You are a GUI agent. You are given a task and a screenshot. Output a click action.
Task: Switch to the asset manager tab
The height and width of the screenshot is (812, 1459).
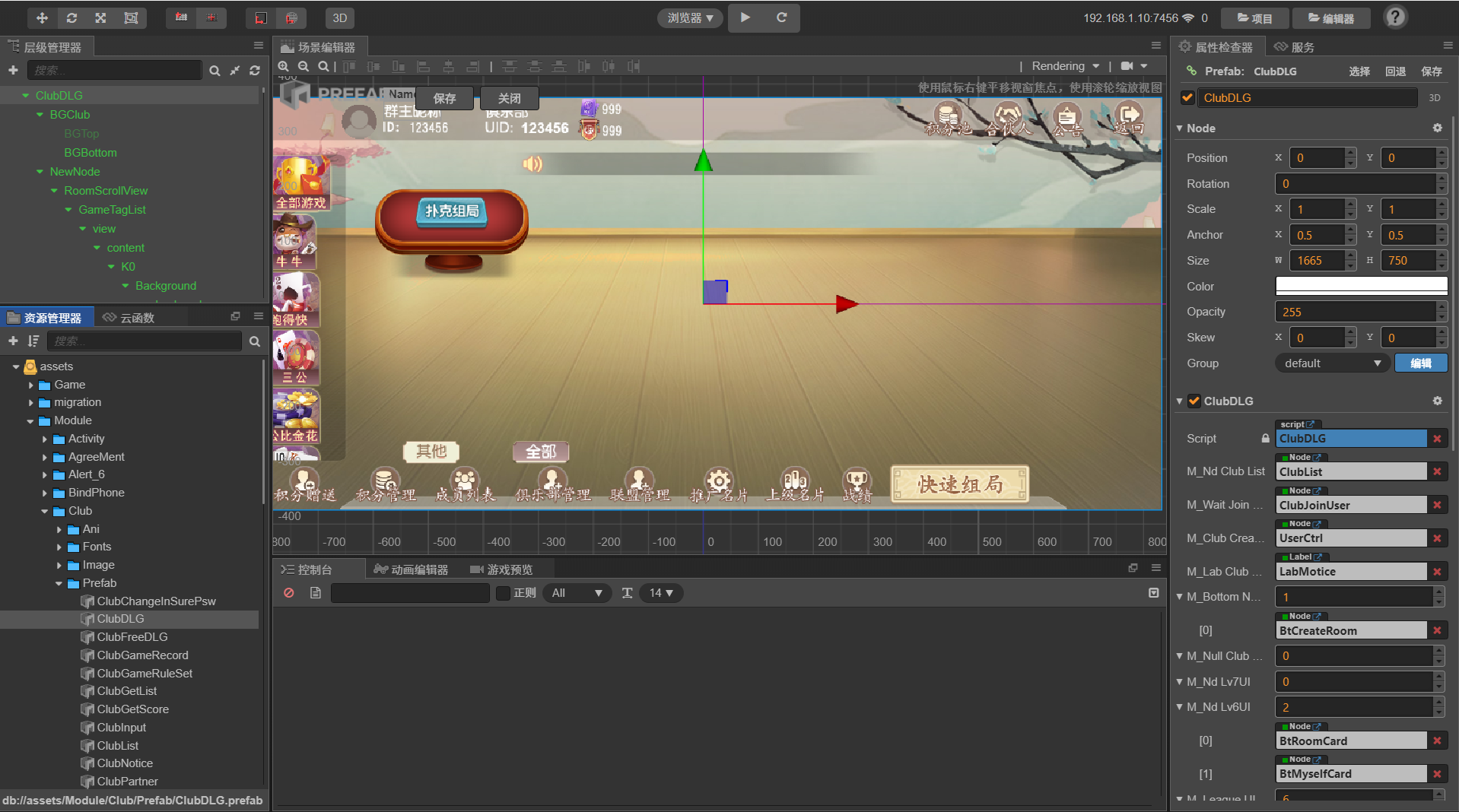(x=46, y=317)
